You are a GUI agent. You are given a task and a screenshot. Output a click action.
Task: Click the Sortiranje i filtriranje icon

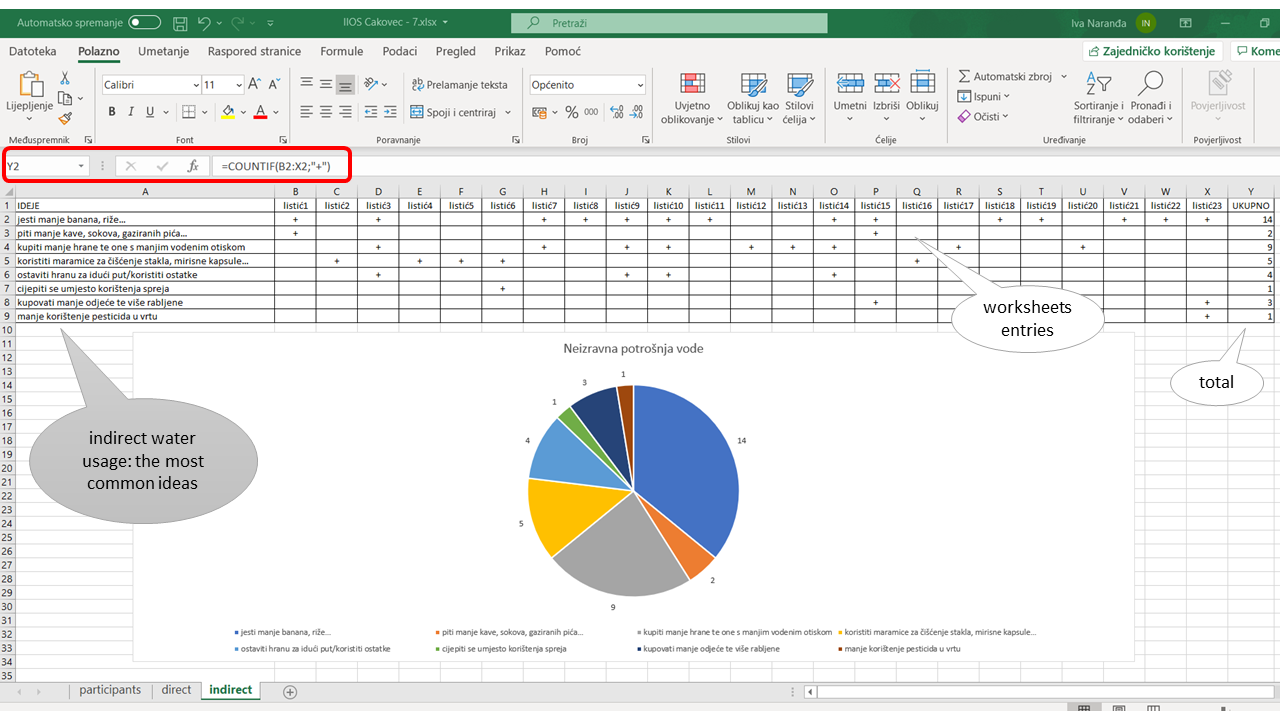point(1098,85)
